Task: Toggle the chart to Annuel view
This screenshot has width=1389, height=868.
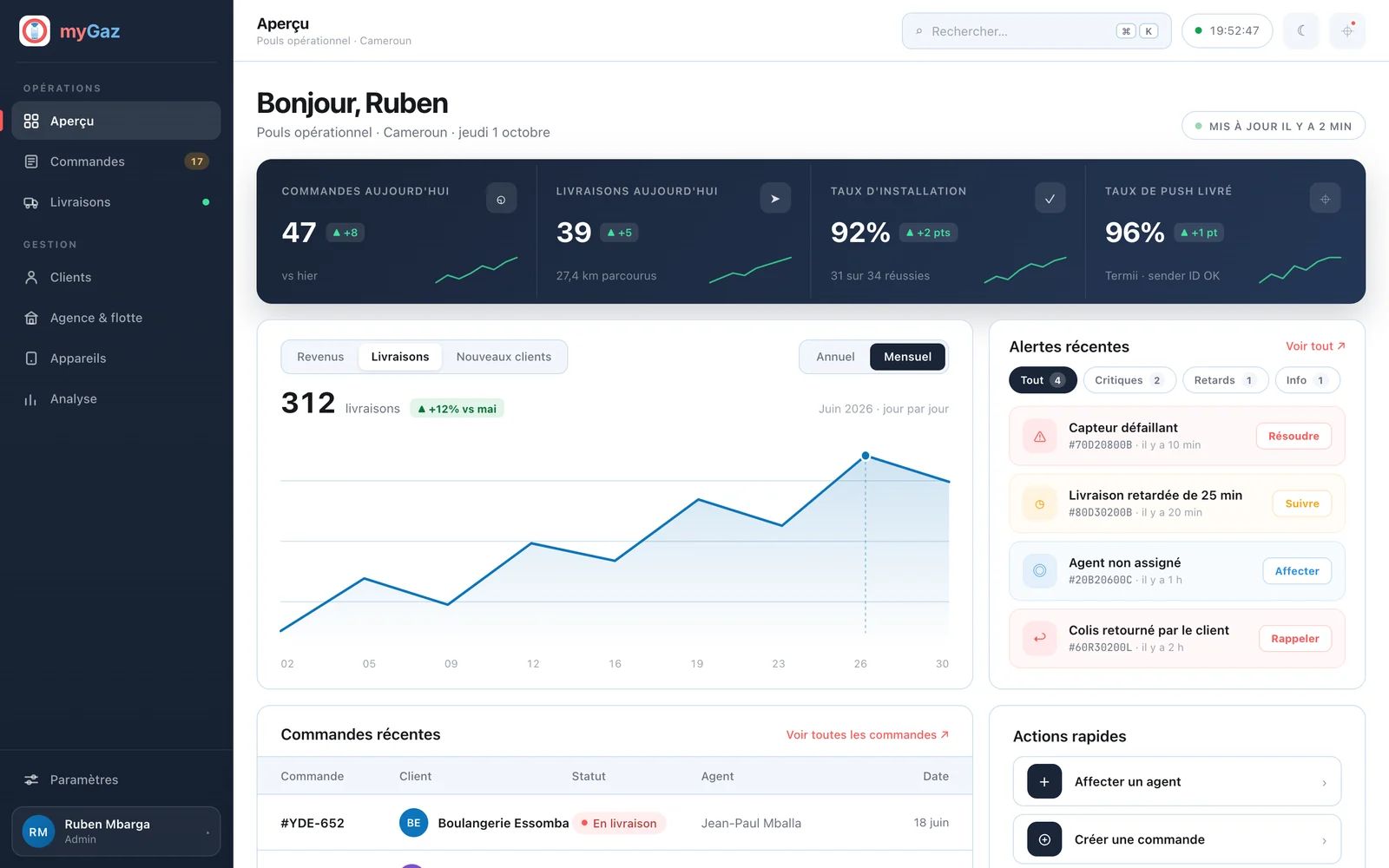Action: [x=835, y=357]
